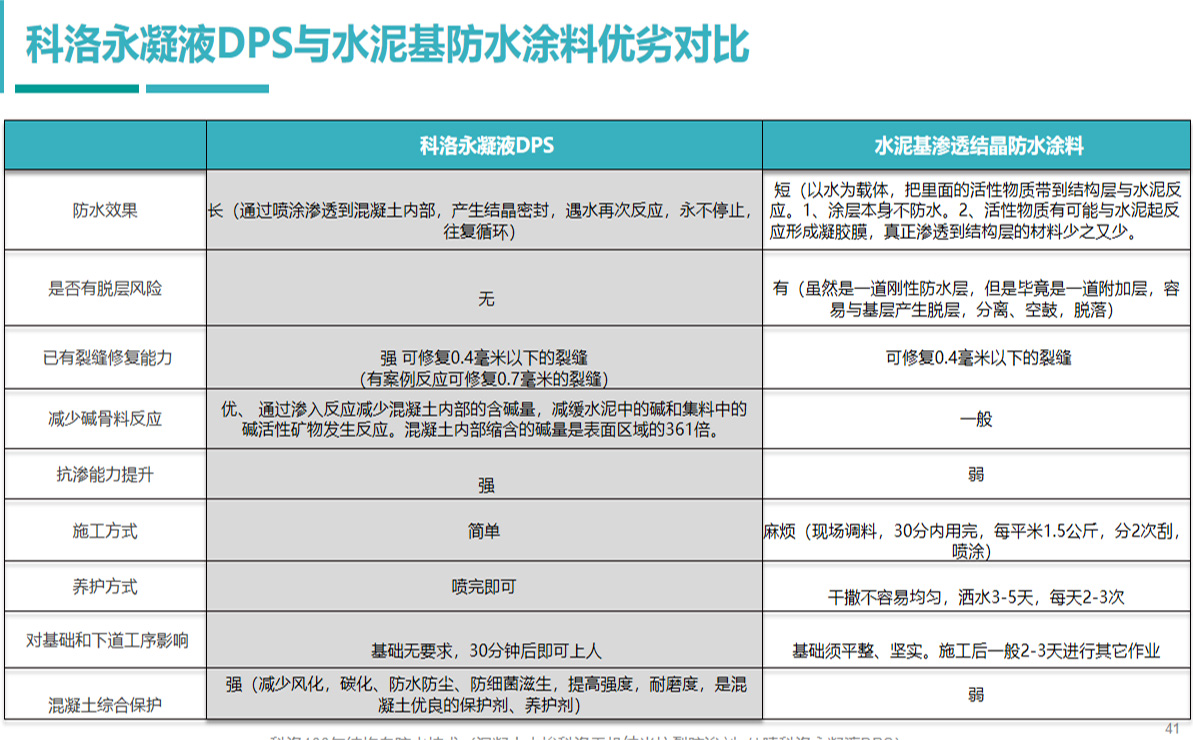Select the 无 cell in the delamination risk row
This screenshot has width=1193, height=740.
pos(486,299)
